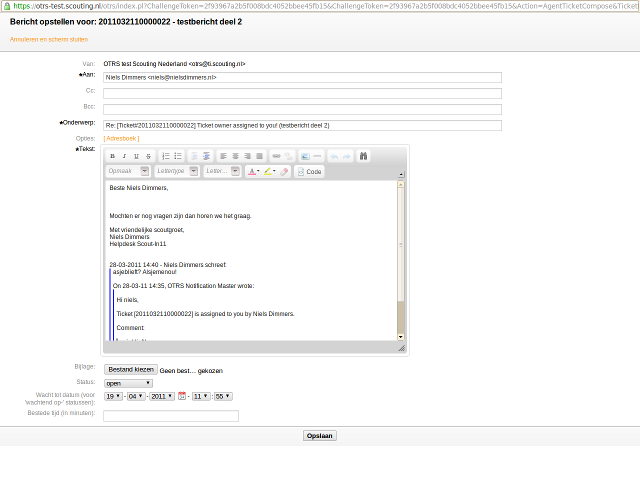Click into the Cc field
This screenshot has width=640, height=499.
tap(302, 93)
